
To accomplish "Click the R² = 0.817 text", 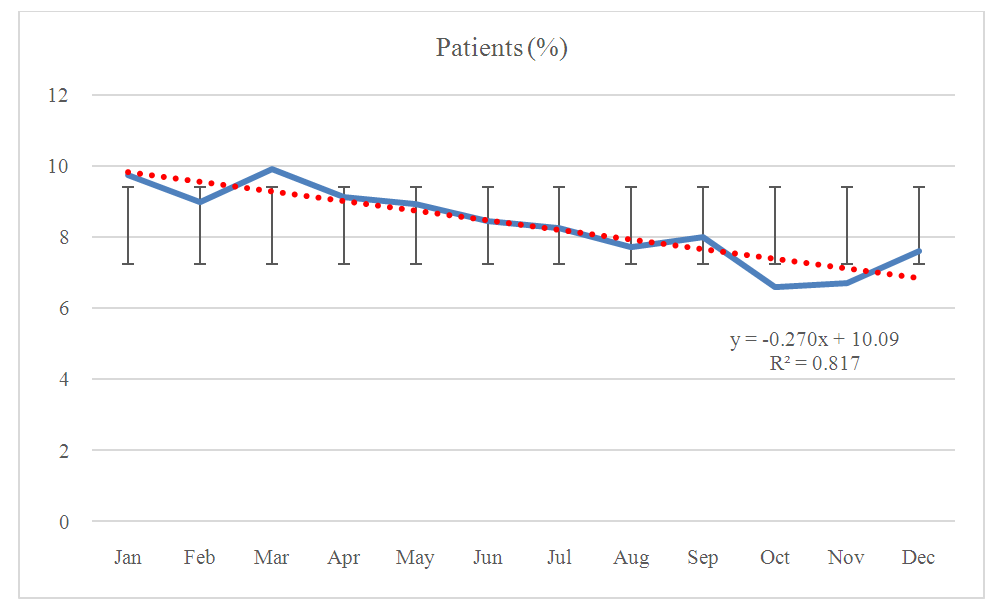I will pos(814,364).
